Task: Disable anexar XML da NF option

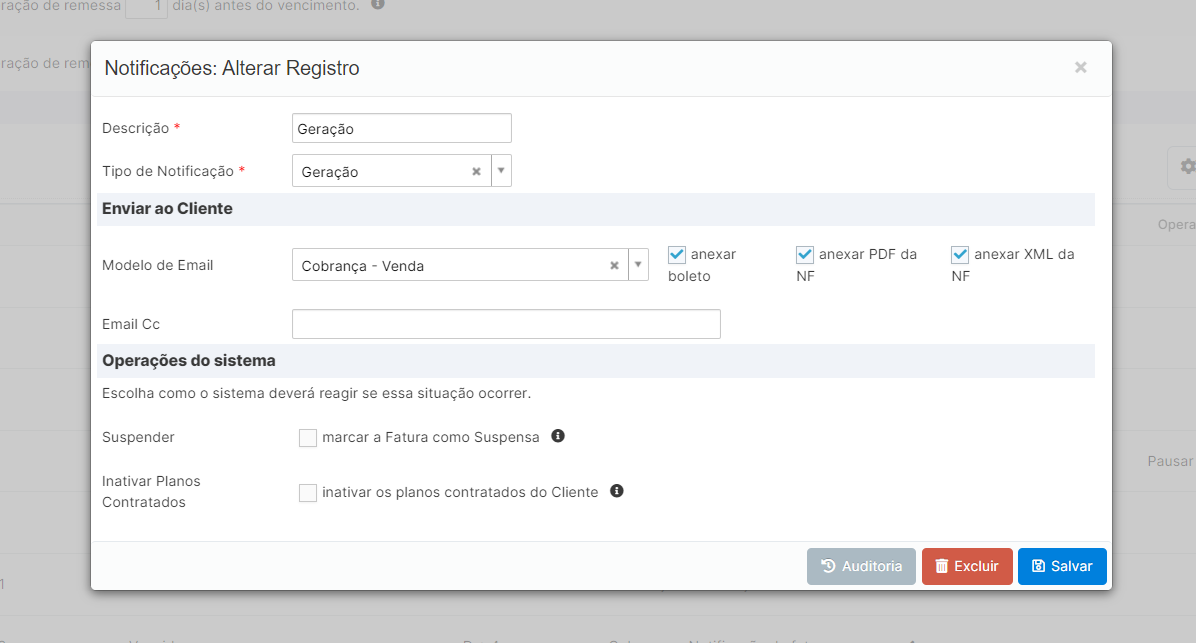Action: coord(960,255)
